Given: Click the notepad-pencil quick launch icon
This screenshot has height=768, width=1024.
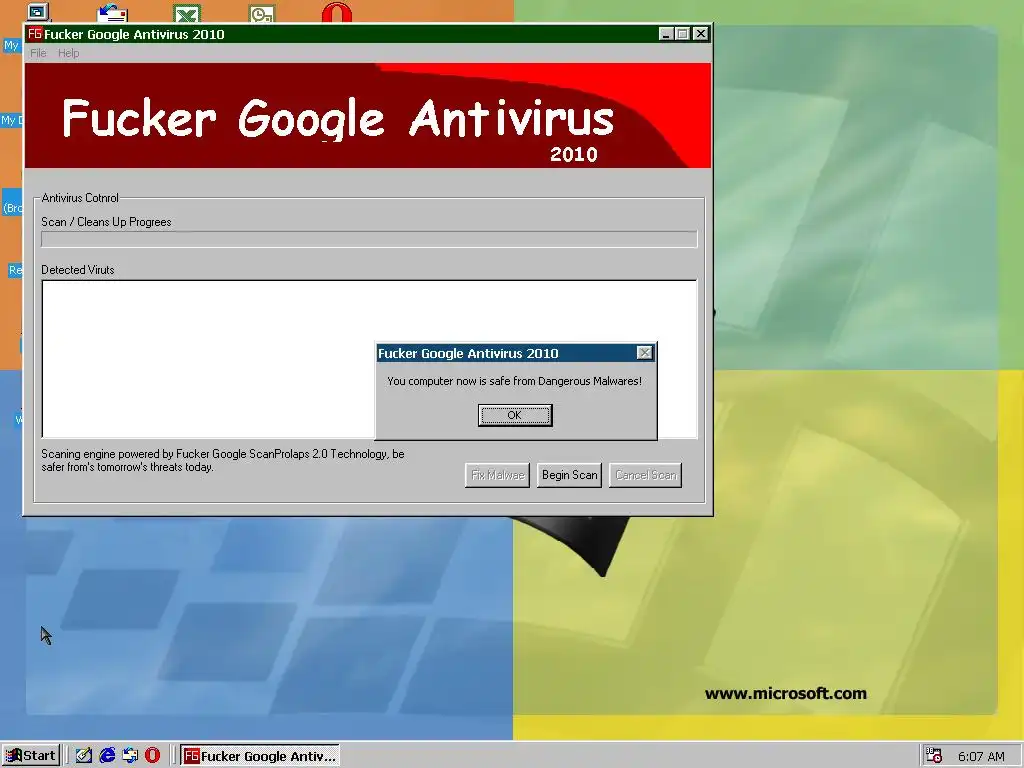Looking at the screenshot, I should 84,756.
